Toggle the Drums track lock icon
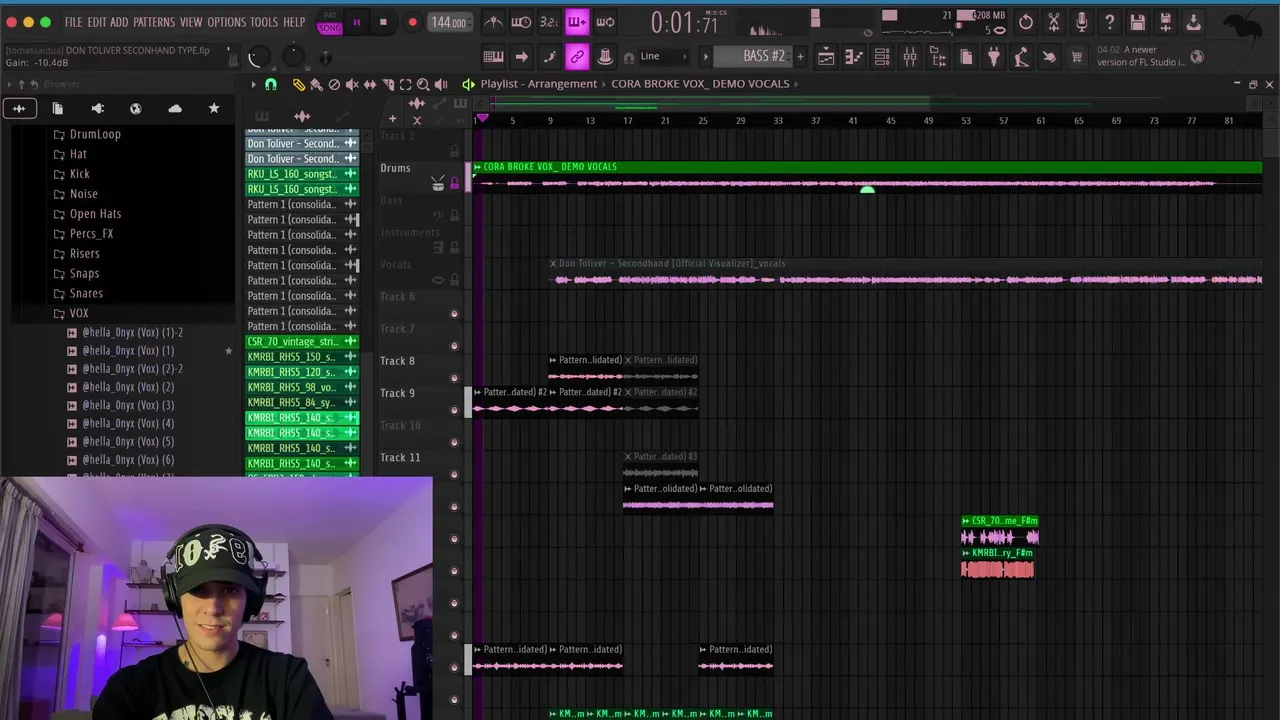Image resolution: width=1280 pixels, height=720 pixels. click(x=454, y=184)
